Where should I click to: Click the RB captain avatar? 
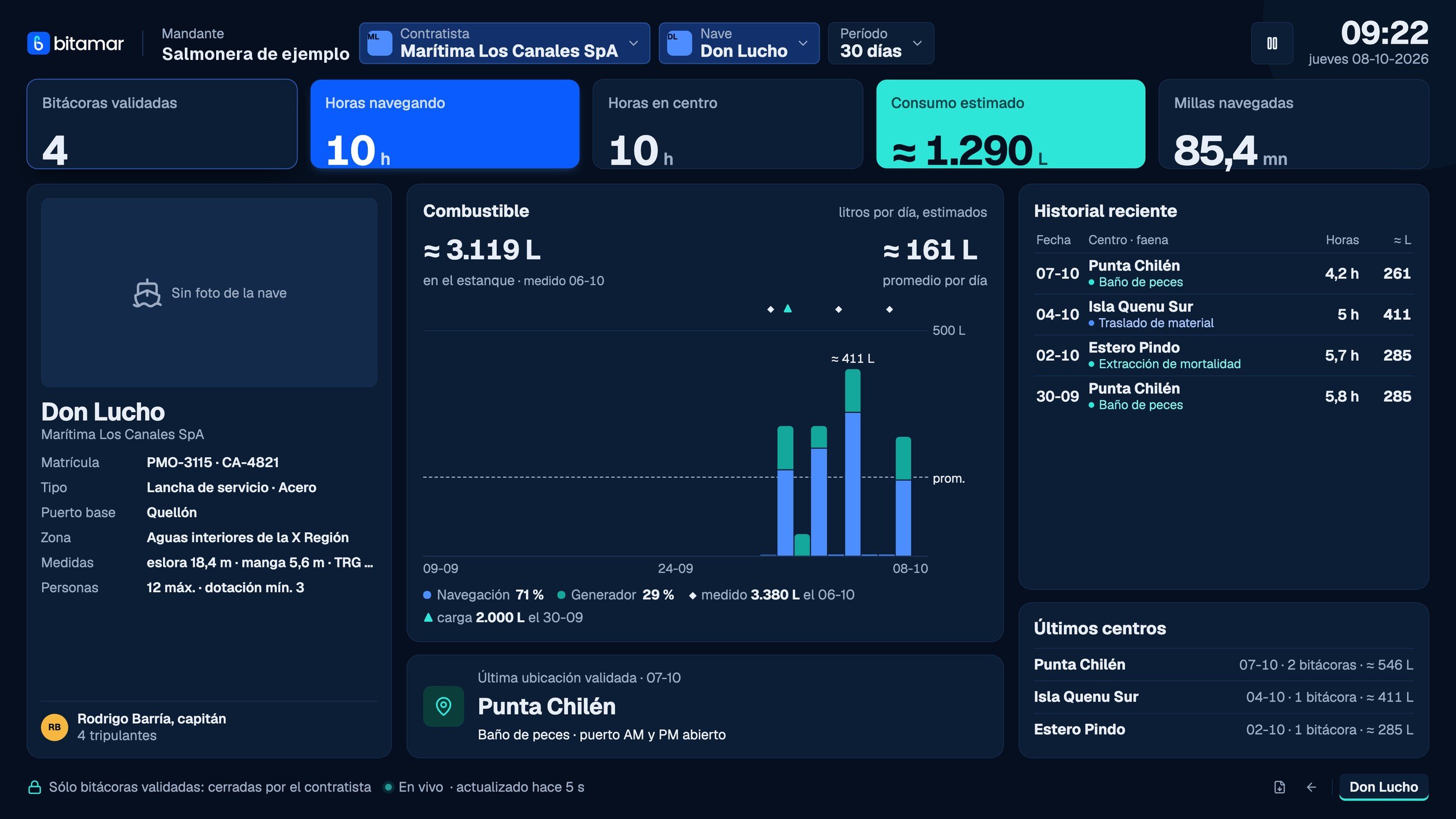pos(54,727)
